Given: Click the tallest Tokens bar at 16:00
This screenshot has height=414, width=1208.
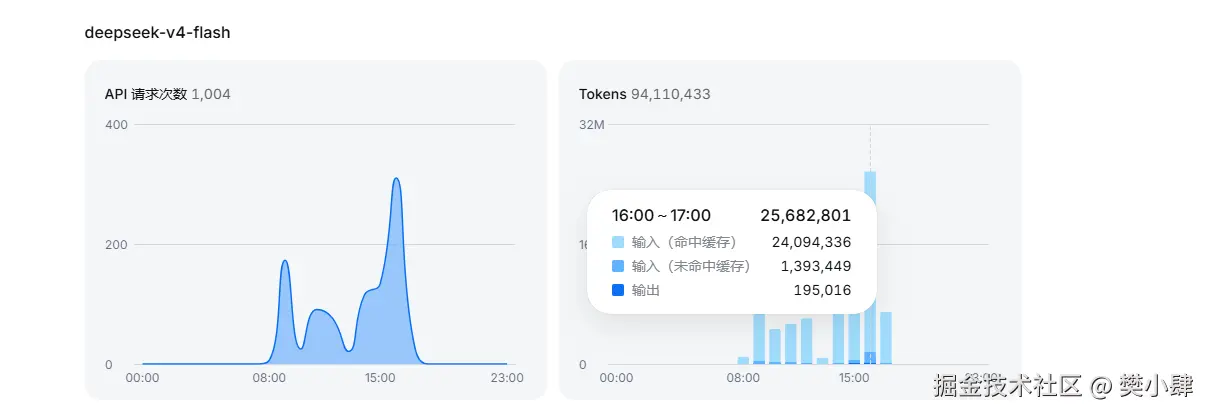Looking at the screenshot, I should [870, 181].
